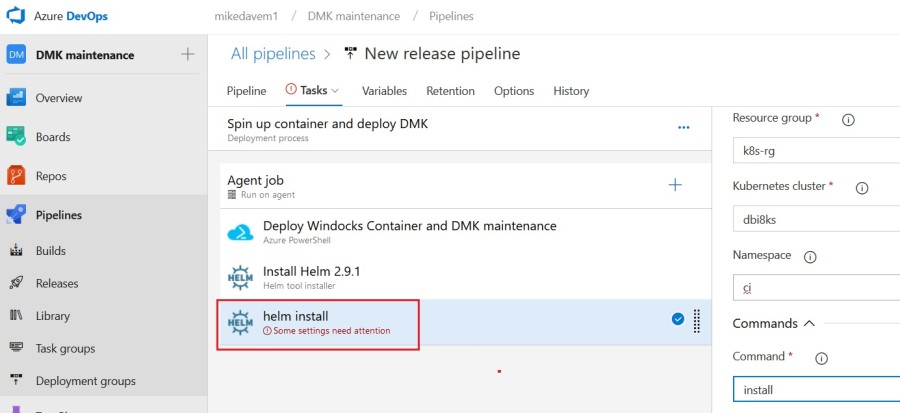Click the plus icon beside DMK maintenance

[187, 54]
